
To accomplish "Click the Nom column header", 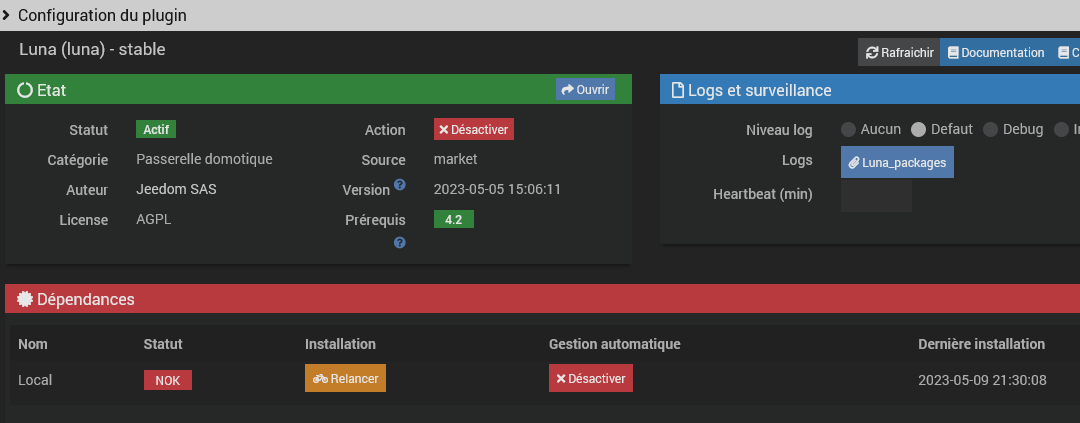I will [x=33, y=344].
